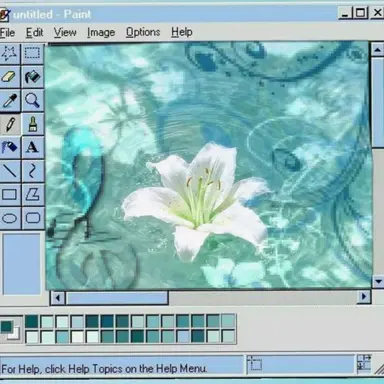The image size is (384, 384).
Task: Click the horizontal scrollbar left arrow
Action: pyautogui.click(x=58, y=297)
